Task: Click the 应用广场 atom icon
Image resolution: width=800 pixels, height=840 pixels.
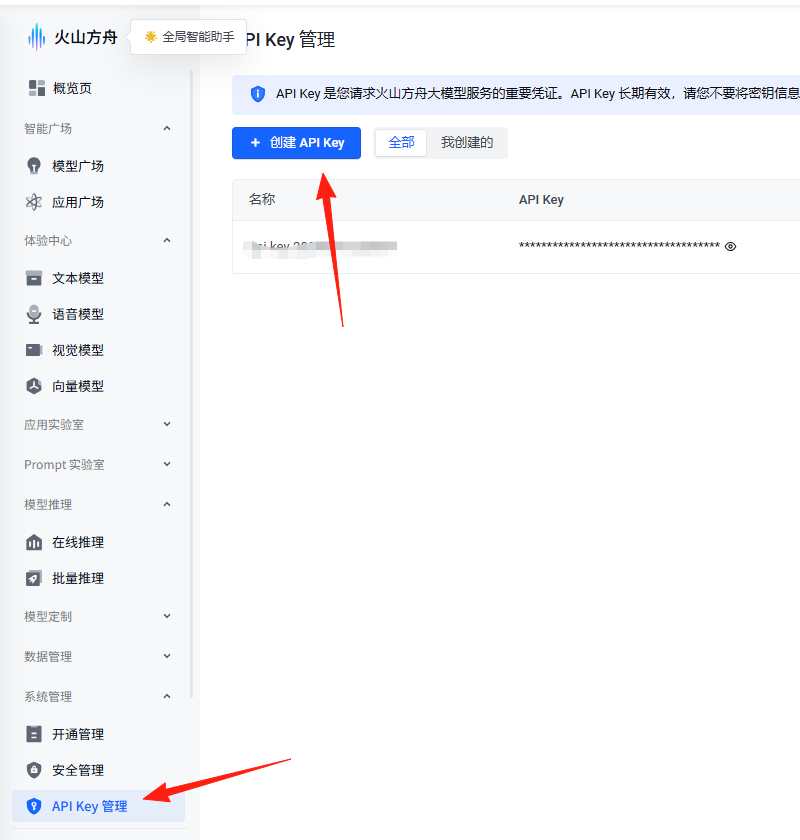Action: click(x=34, y=202)
